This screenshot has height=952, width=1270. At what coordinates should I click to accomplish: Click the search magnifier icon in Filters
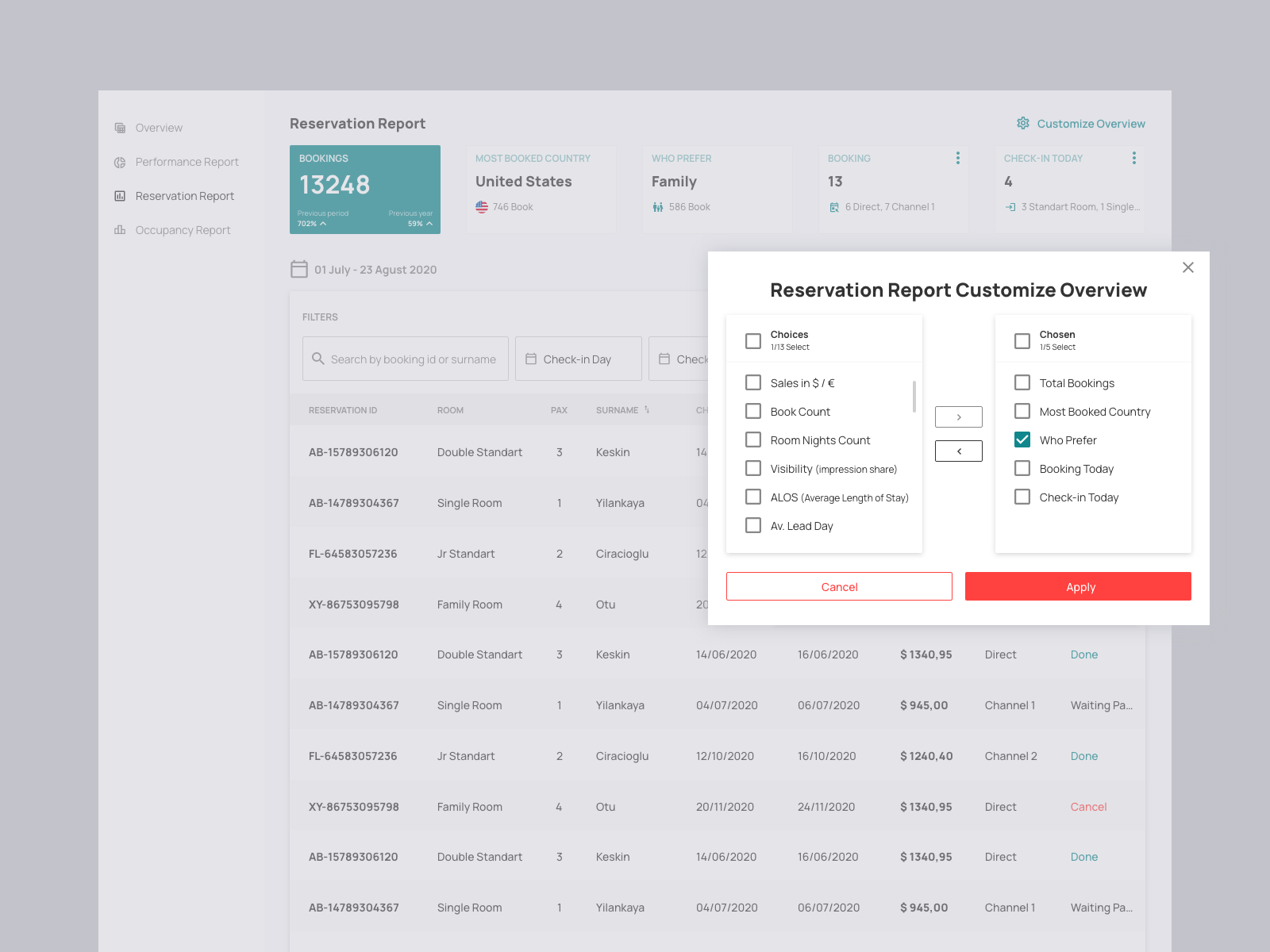[317, 359]
